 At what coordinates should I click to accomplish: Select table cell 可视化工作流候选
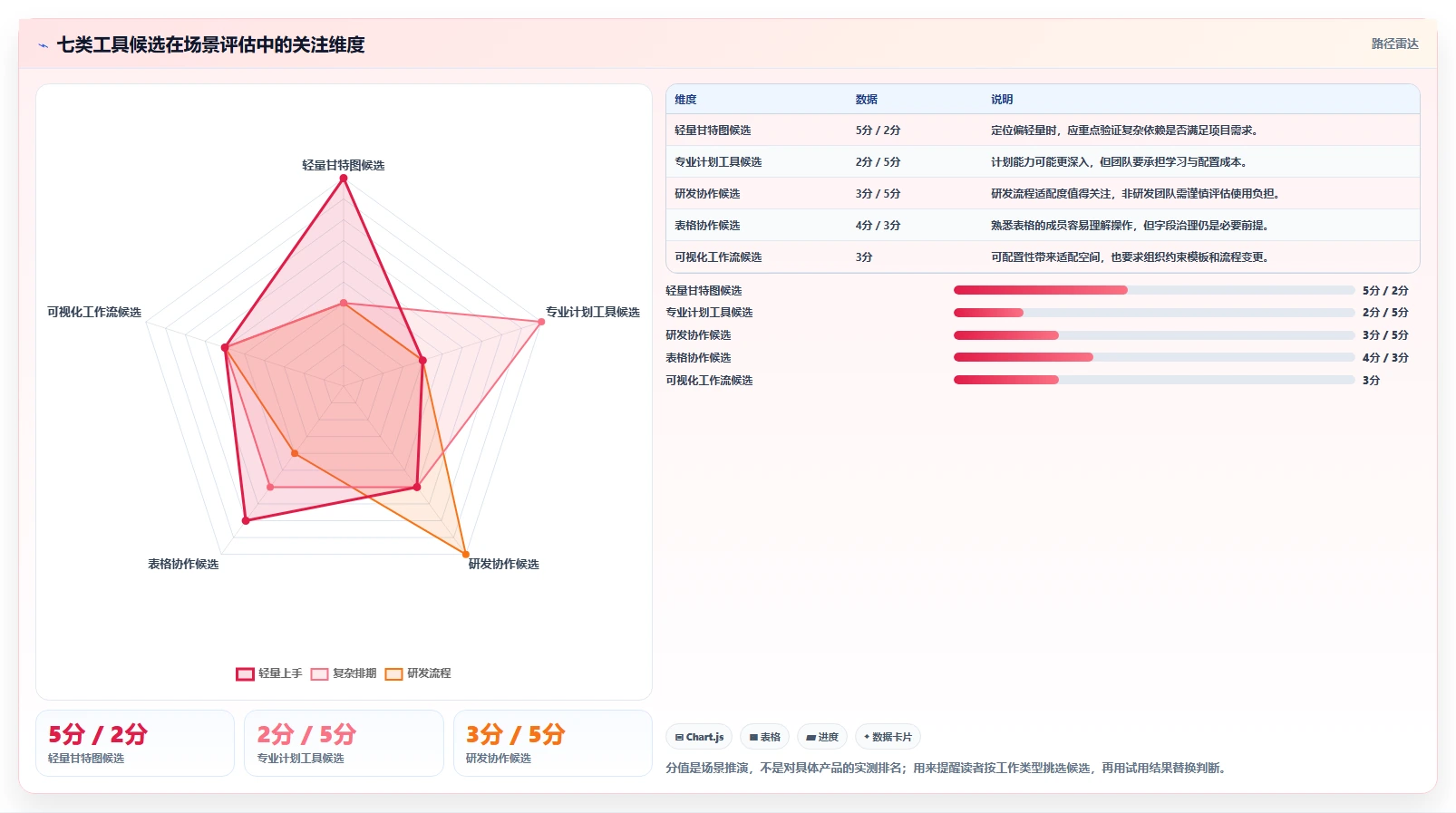[718, 257]
